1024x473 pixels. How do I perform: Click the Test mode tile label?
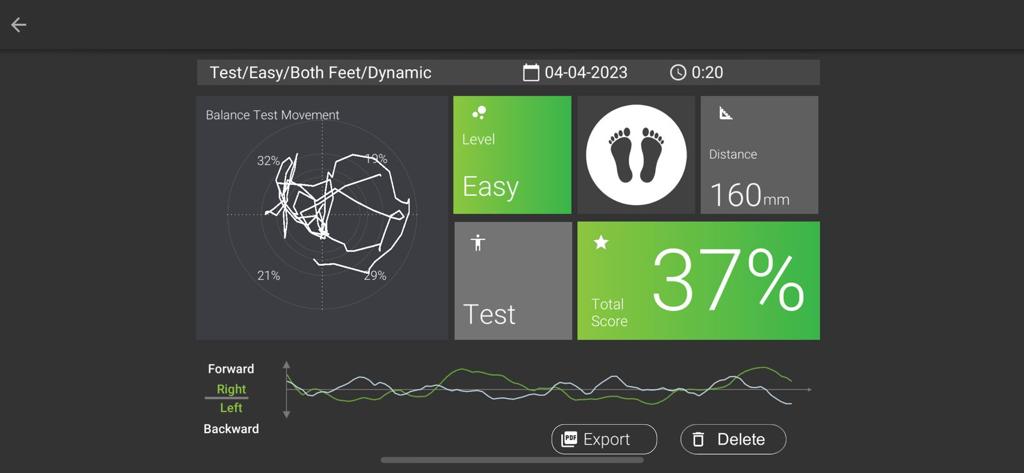click(489, 314)
